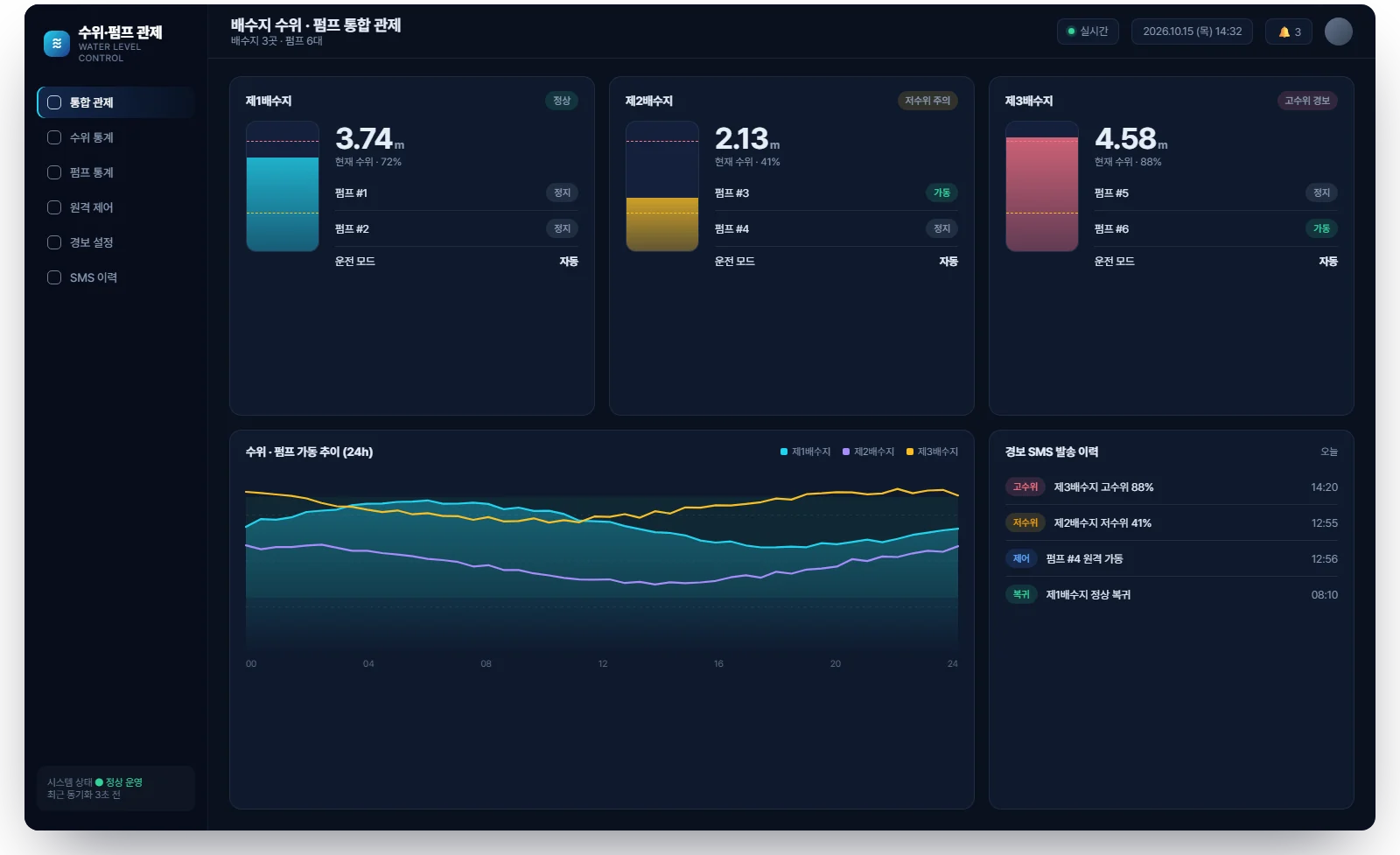Click the 제2배수지 yellow water level gauge

click(x=662, y=186)
